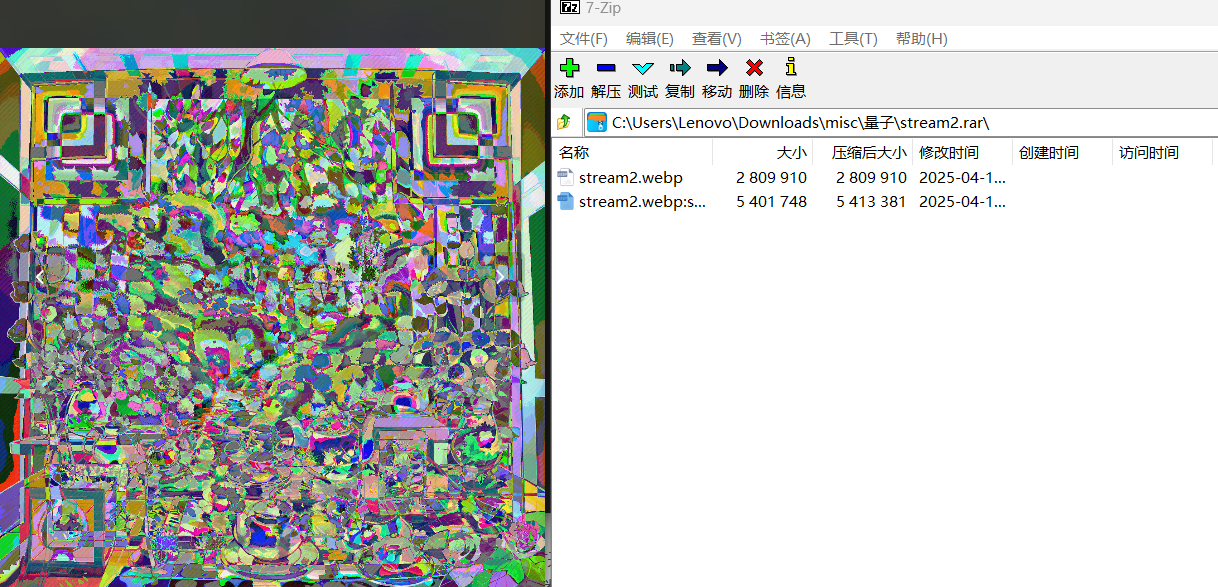Image resolution: width=1218 pixels, height=587 pixels.
Task: Select the stream2.webp:s... file name
Action: tap(643, 202)
